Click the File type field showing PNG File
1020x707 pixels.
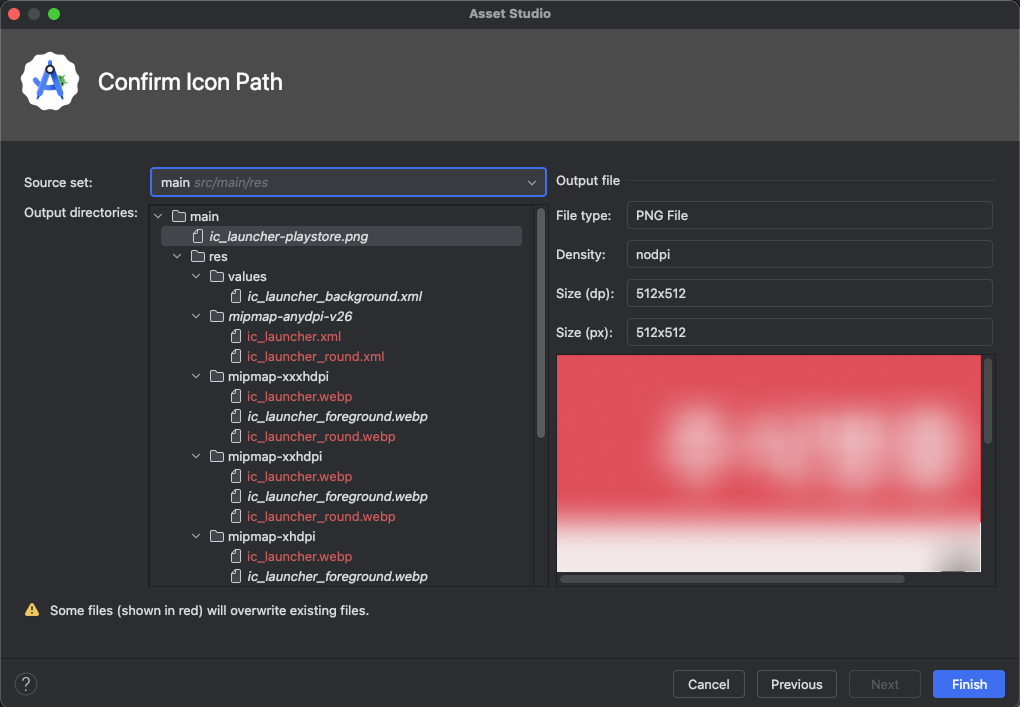click(809, 215)
